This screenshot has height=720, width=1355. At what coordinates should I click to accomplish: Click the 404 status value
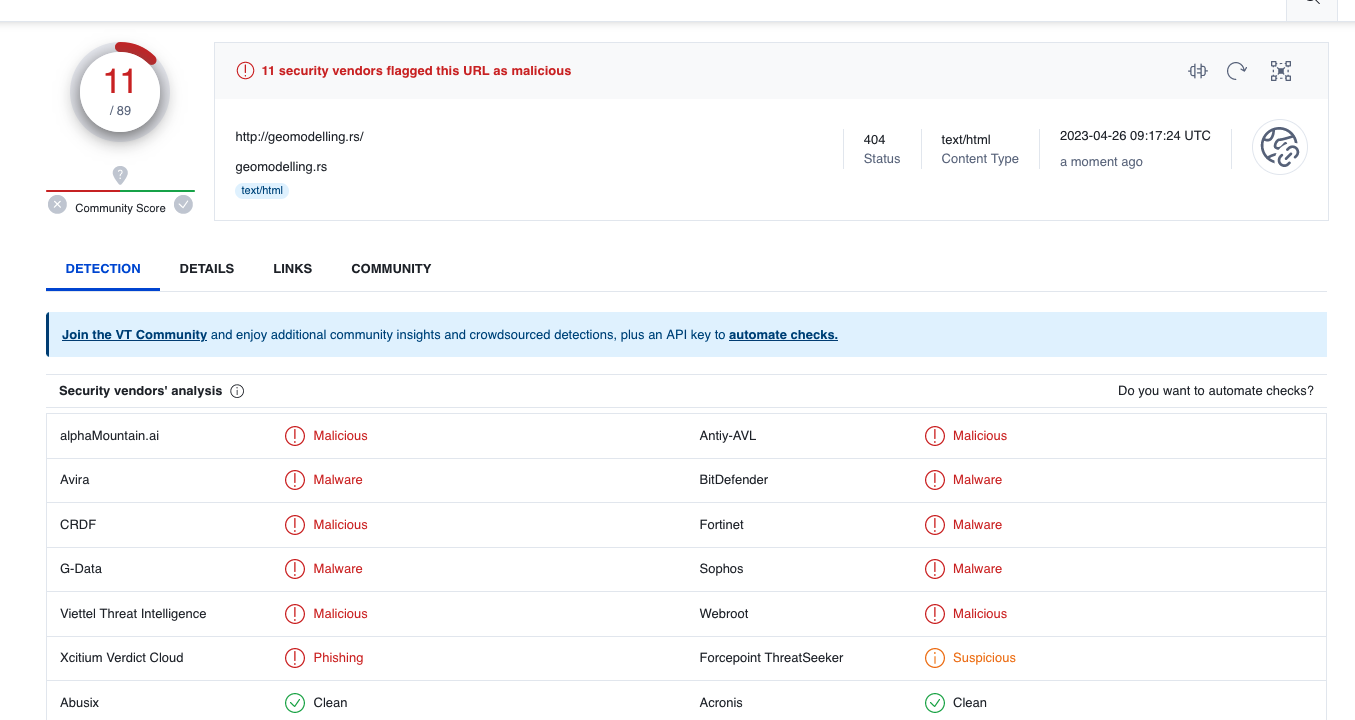coord(875,140)
